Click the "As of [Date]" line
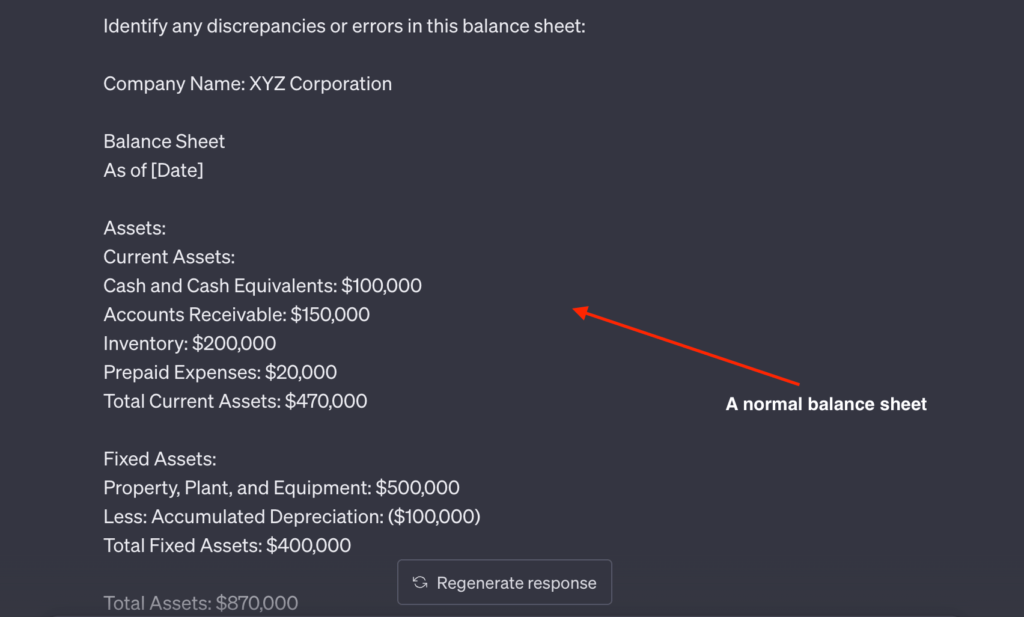 [153, 170]
